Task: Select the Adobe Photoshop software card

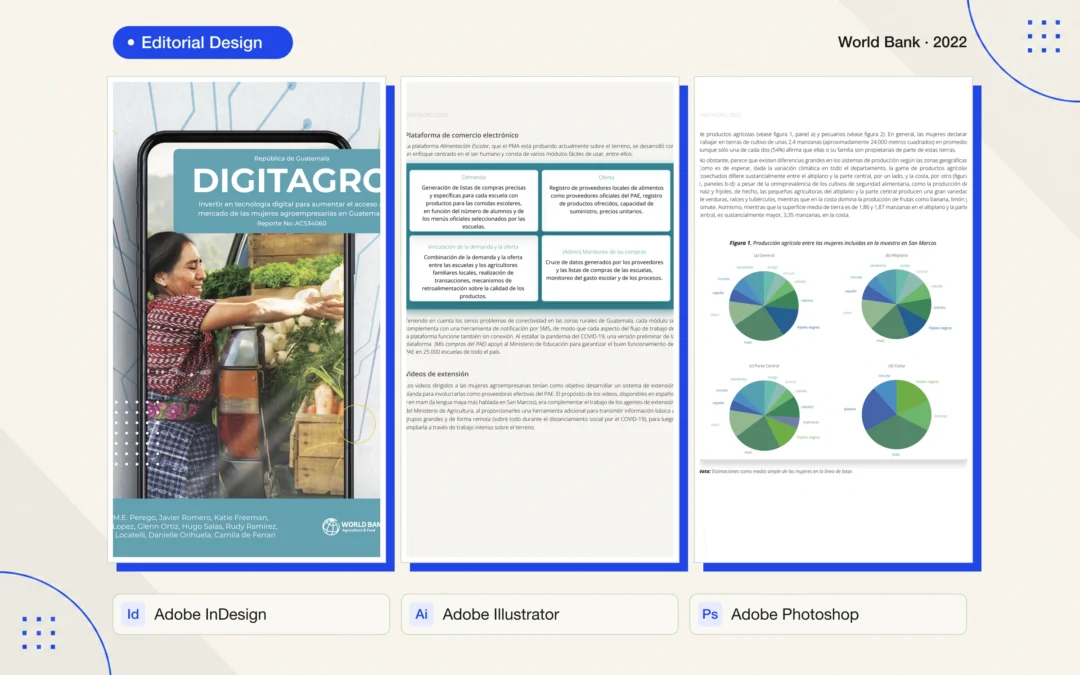Action: [828, 614]
